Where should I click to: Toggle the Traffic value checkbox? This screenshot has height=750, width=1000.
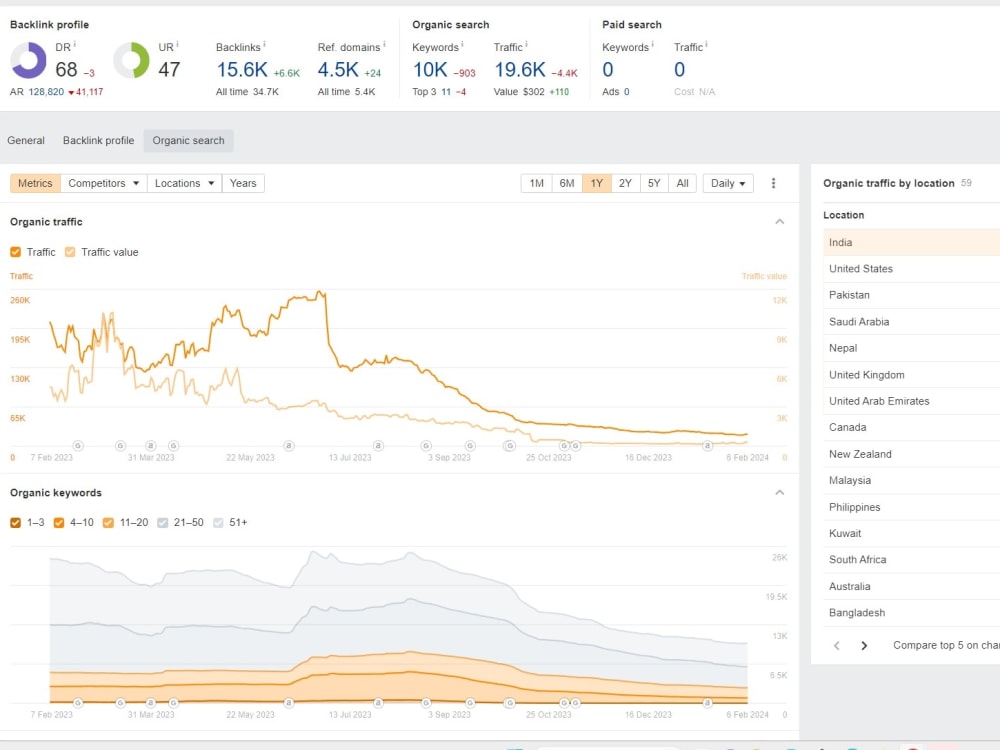[70, 252]
